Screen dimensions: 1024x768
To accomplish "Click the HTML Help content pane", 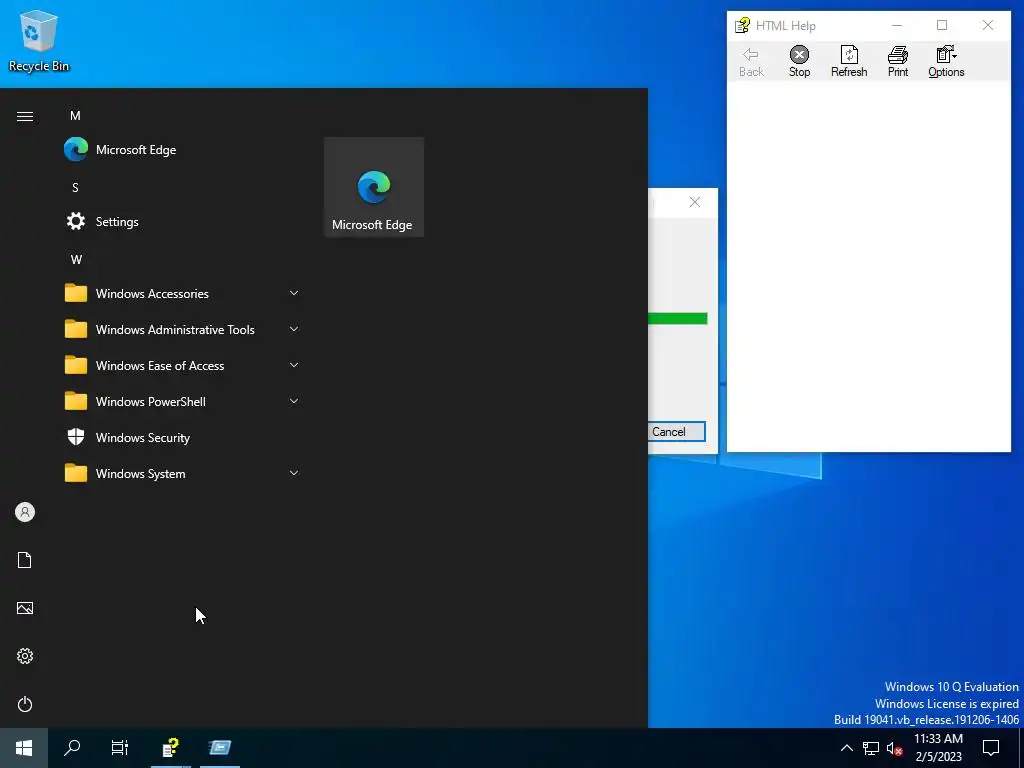I will [869, 266].
